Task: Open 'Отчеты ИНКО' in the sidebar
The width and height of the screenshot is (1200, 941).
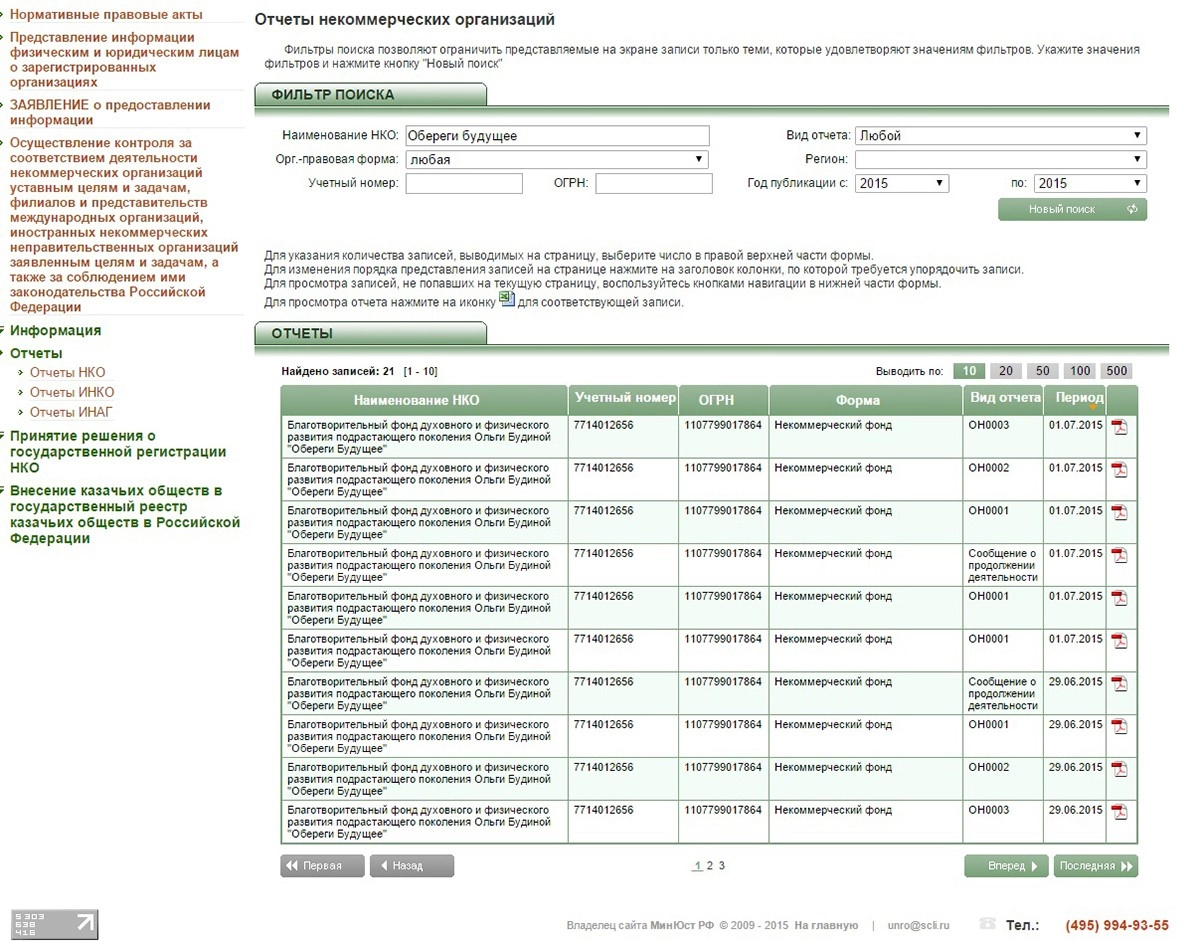Action: click(72, 392)
